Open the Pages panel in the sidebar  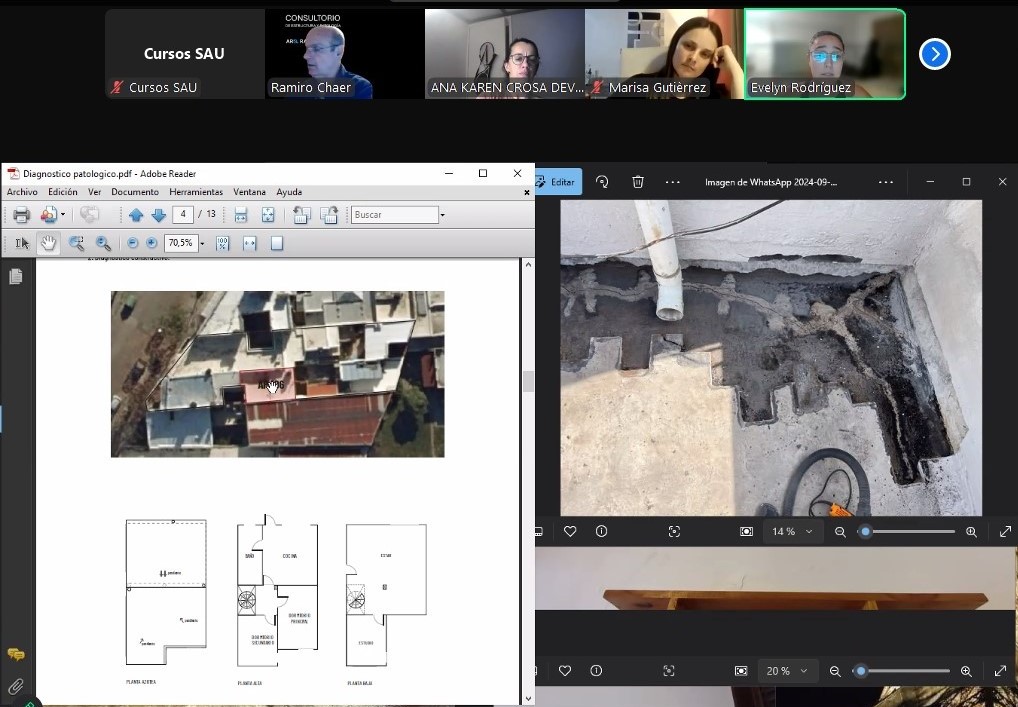coord(16,277)
